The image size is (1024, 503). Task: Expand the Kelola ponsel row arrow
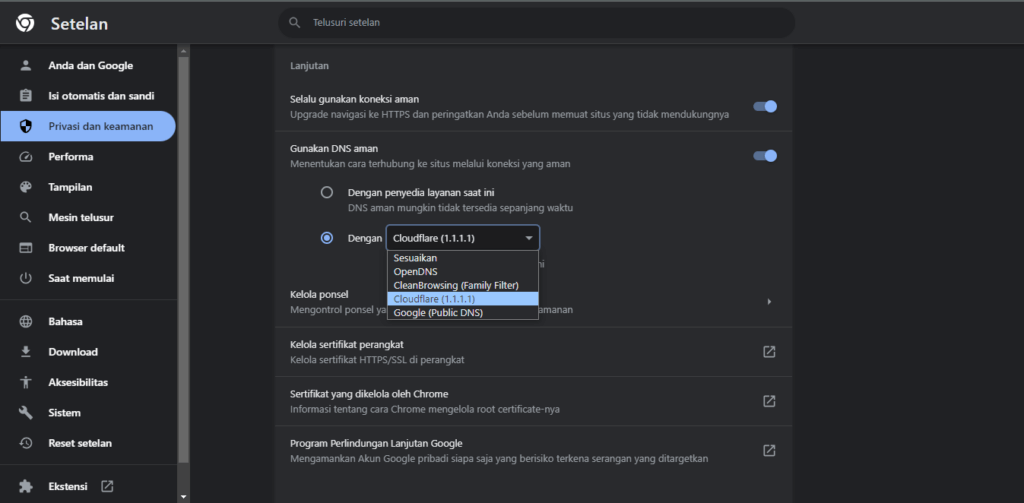769,302
